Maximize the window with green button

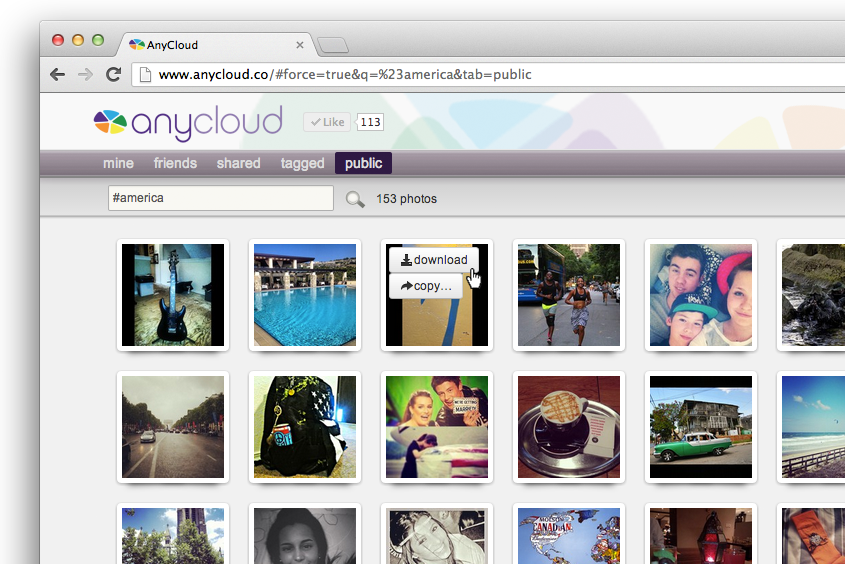point(98,40)
